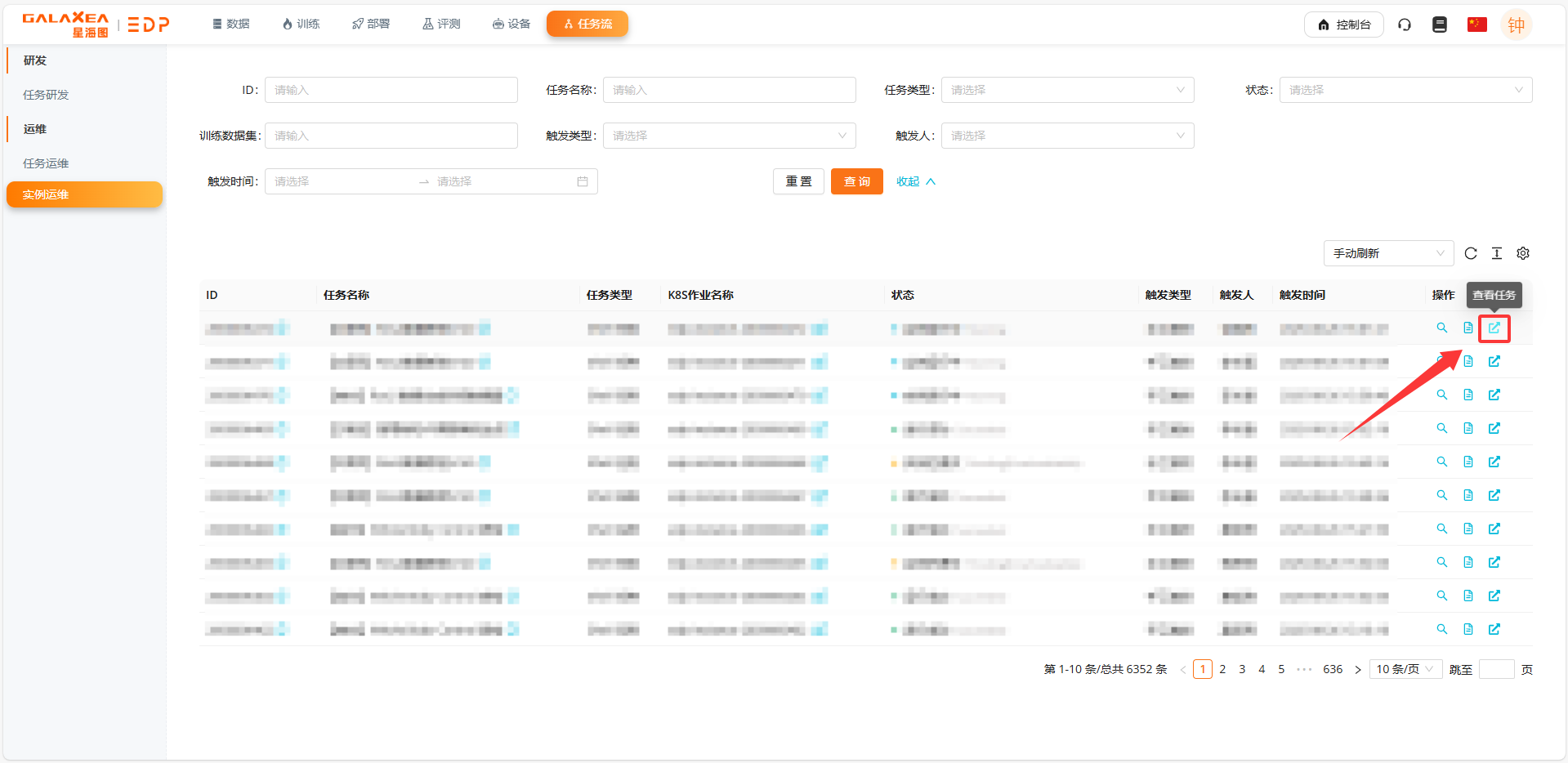The height and width of the screenshot is (763, 1568).
Task: Click the table refresh icon
Action: (x=1471, y=254)
